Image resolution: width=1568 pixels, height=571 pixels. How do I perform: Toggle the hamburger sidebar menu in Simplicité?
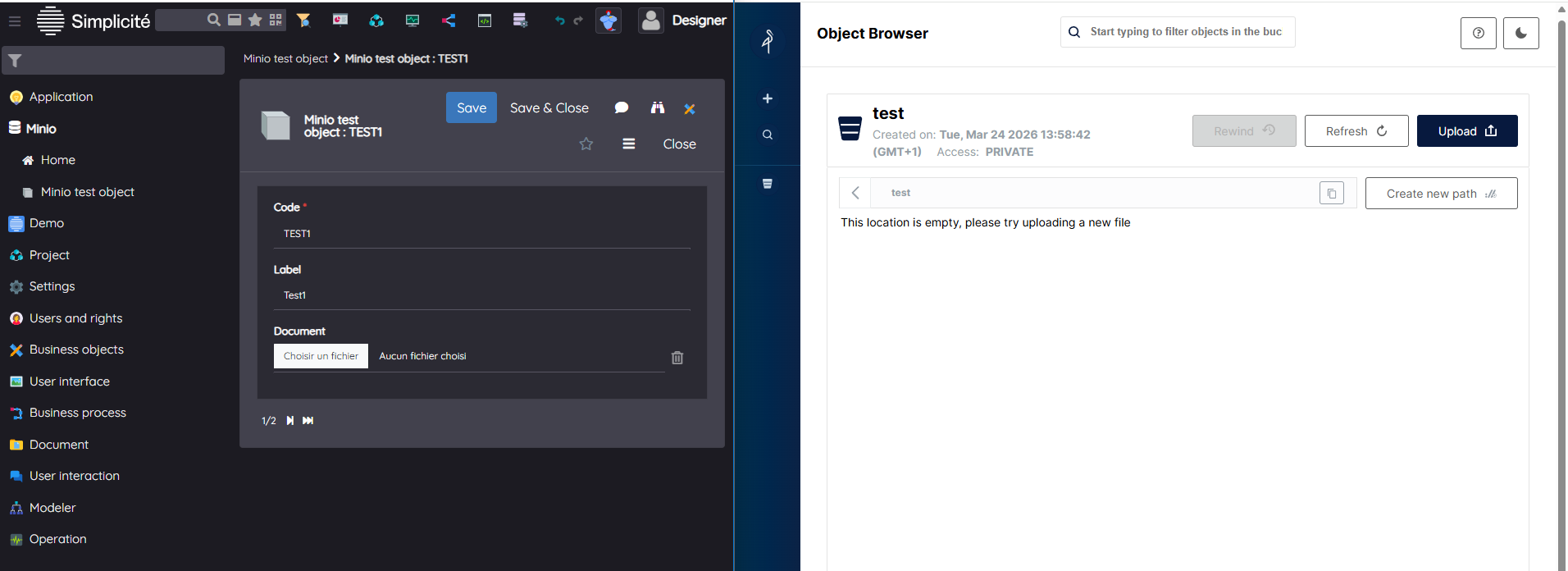tap(15, 21)
